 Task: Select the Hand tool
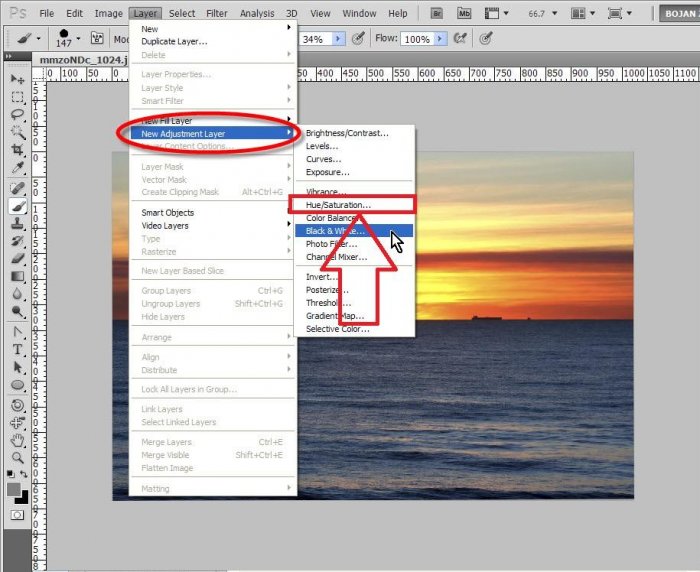click(x=17, y=440)
